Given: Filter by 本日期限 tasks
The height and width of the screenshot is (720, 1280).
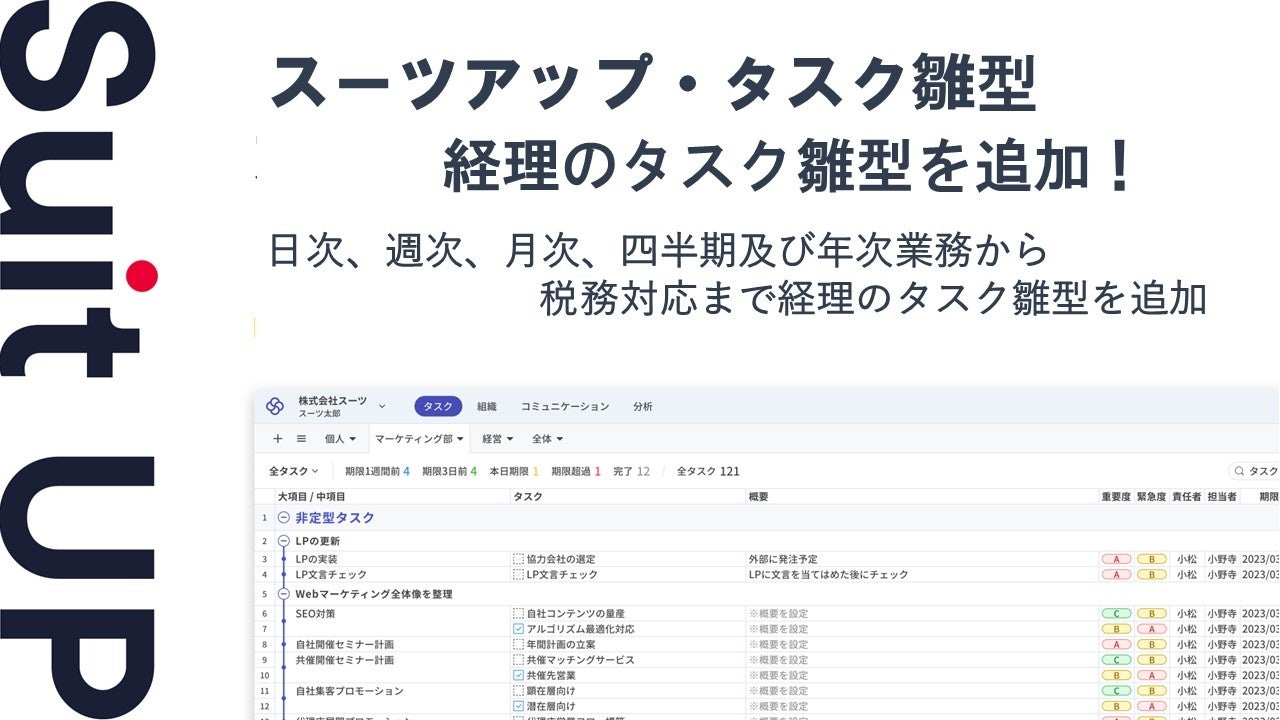Looking at the screenshot, I should tap(513, 471).
